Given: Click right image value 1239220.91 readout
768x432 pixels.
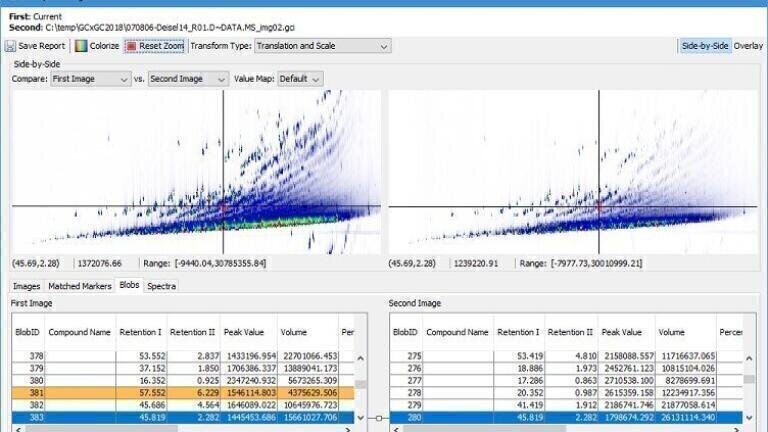Looking at the screenshot, I should click(476, 264).
